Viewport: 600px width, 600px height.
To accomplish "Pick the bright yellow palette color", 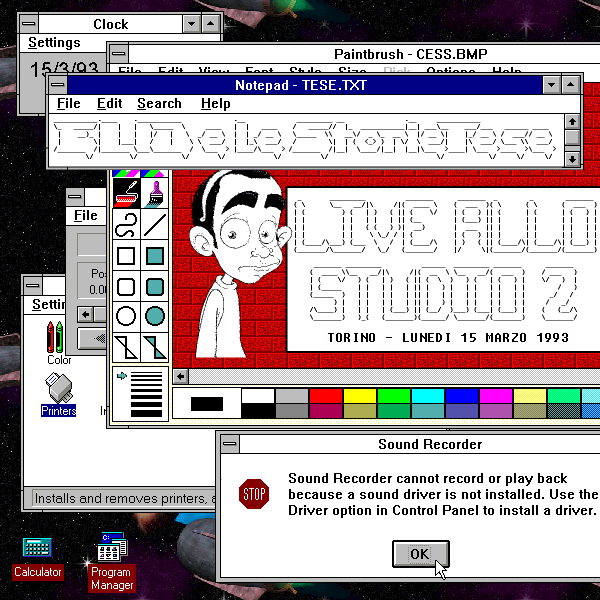I will pos(360,396).
